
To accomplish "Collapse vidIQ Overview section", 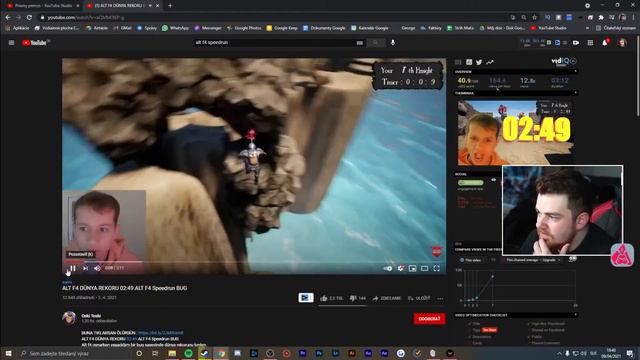I will (576, 71).
